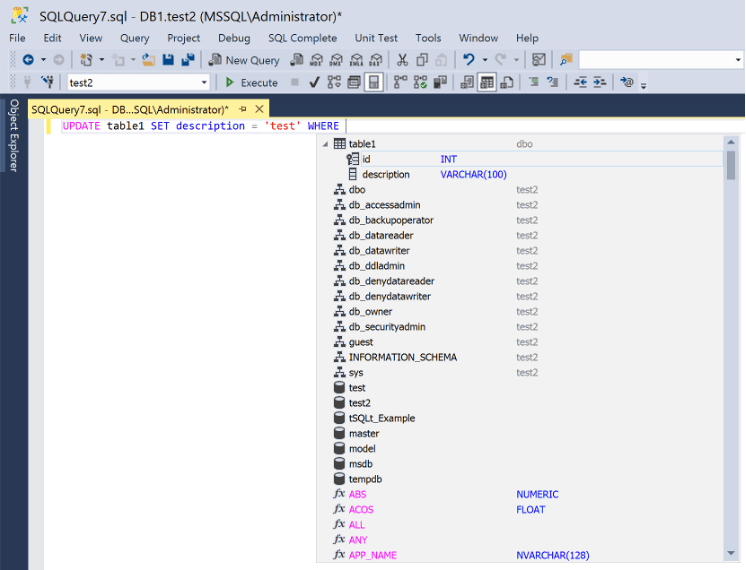Open the Query menu
This screenshot has width=746, height=570.
pyautogui.click(x=135, y=38)
